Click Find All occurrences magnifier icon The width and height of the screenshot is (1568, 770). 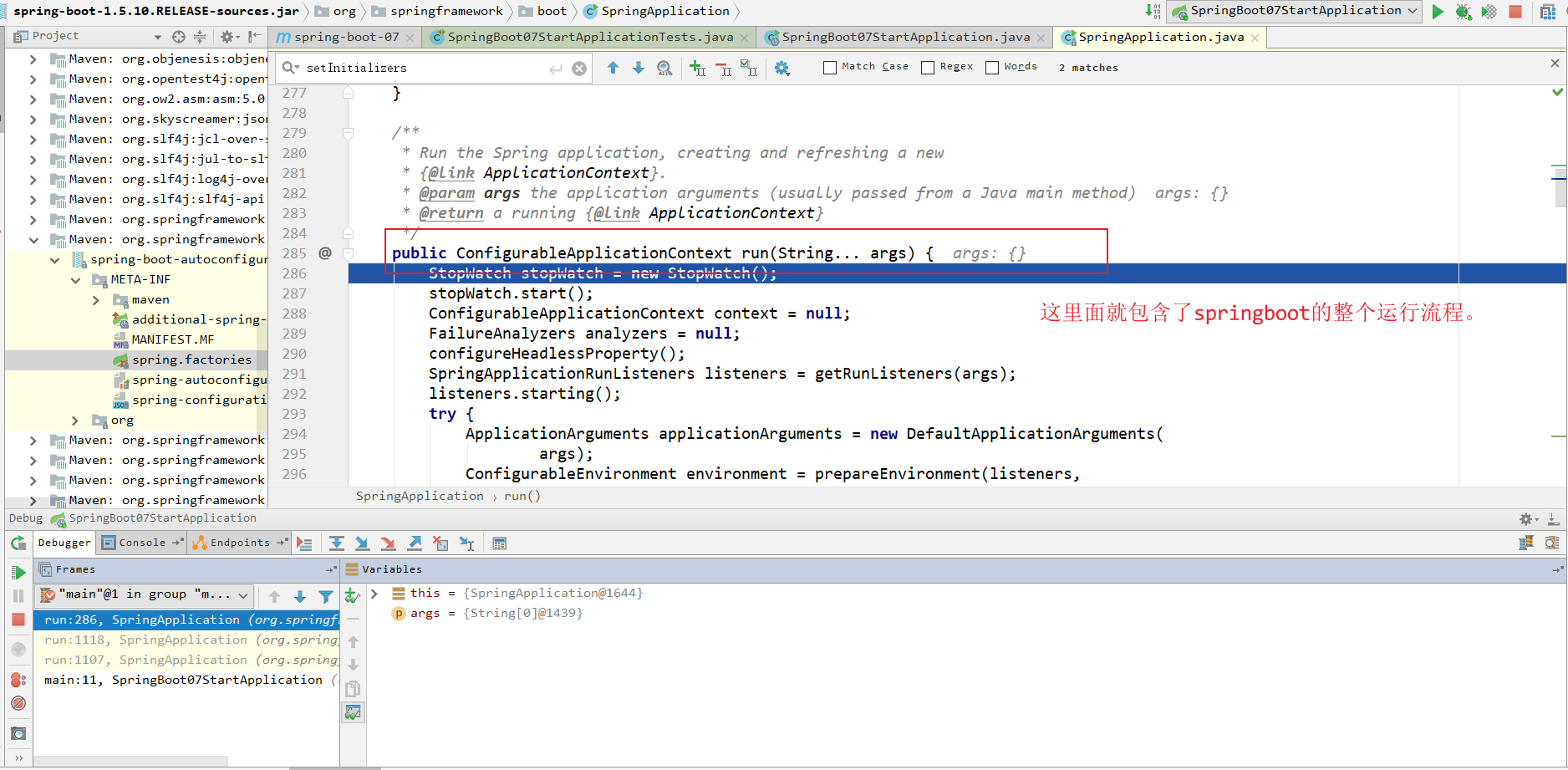coord(664,69)
